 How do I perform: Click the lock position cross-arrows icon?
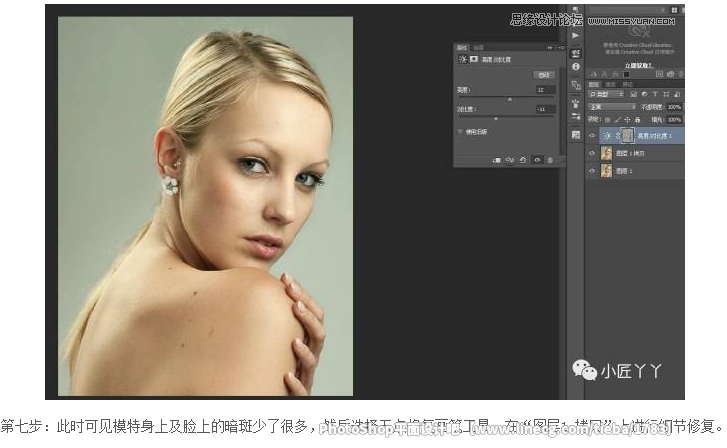coord(627,120)
